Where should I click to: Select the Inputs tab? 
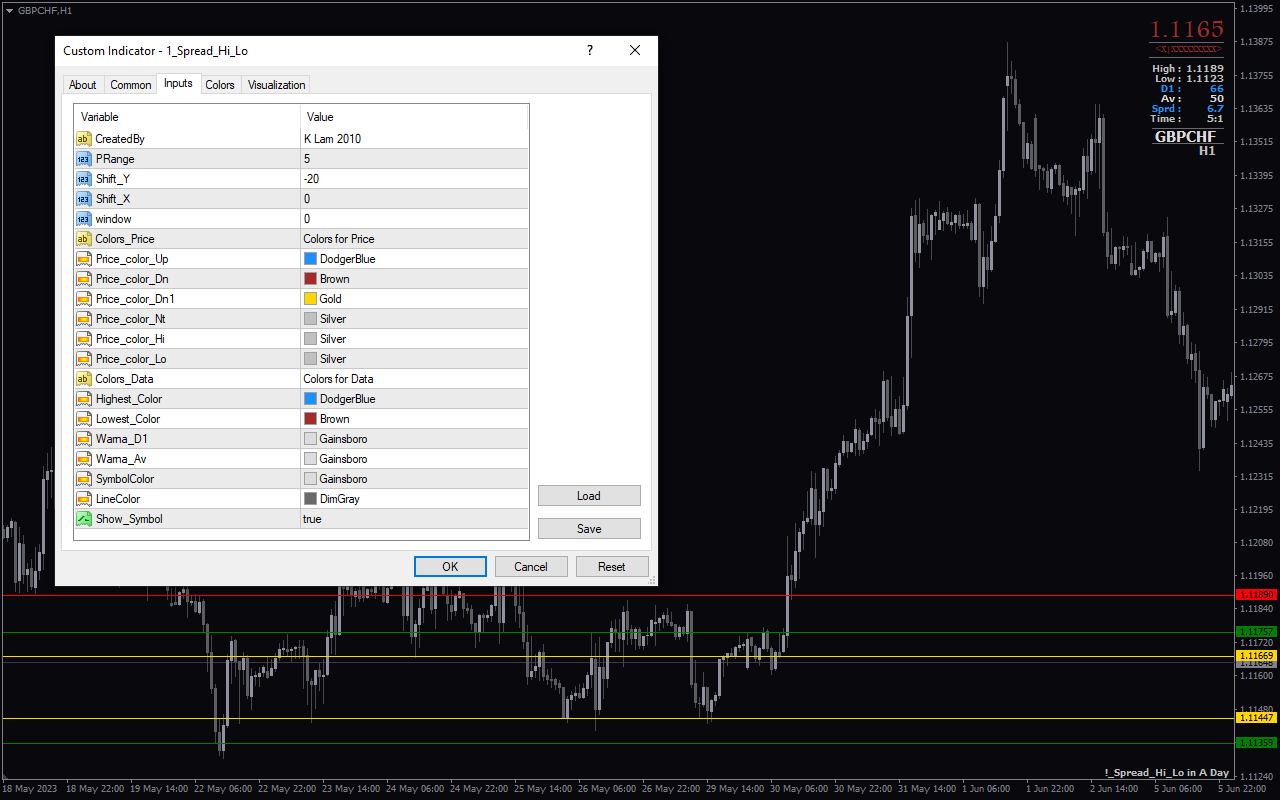point(178,84)
